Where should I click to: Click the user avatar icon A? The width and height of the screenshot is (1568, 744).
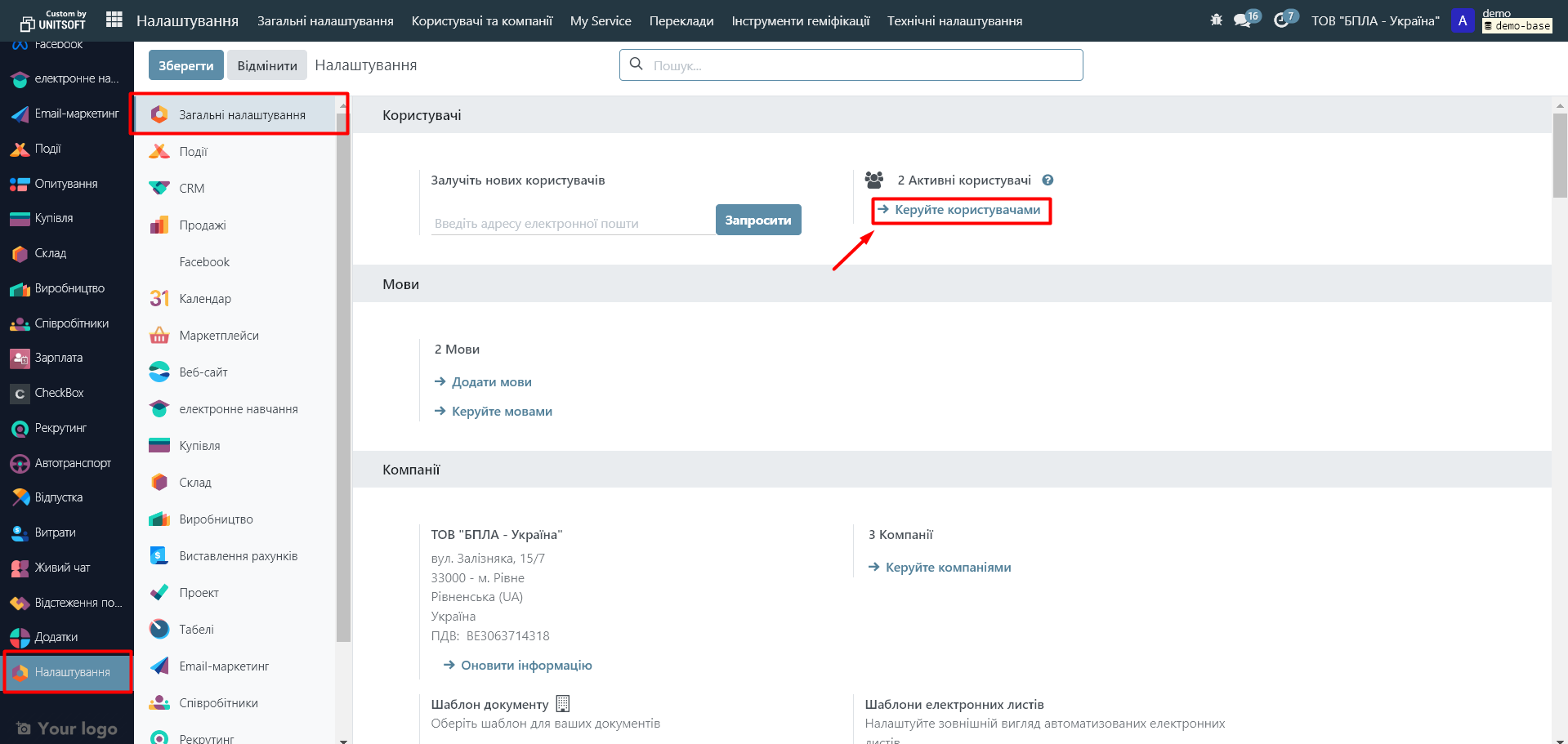point(1462,20)
